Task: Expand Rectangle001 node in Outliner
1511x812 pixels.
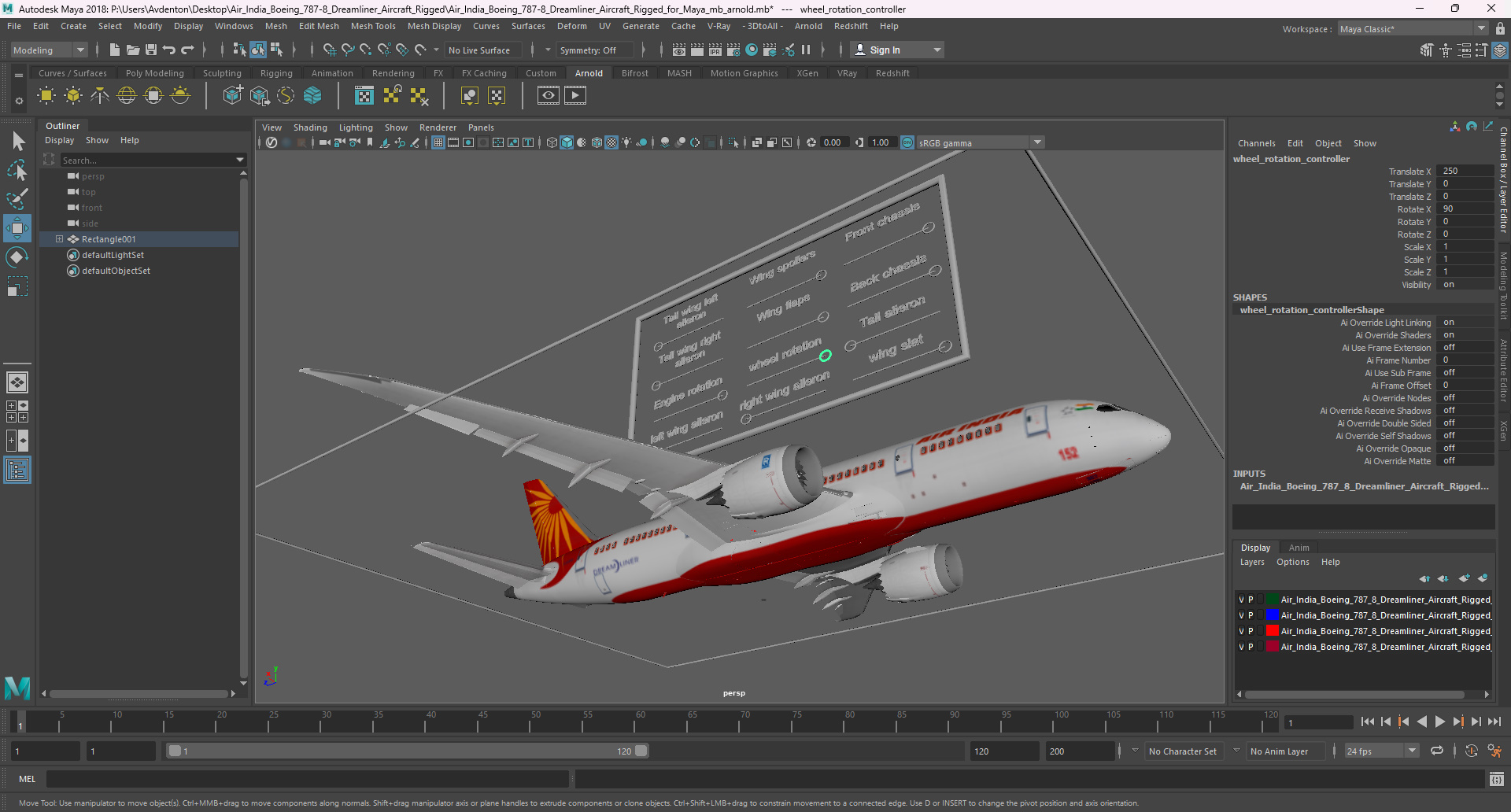Action: (59, 239)
